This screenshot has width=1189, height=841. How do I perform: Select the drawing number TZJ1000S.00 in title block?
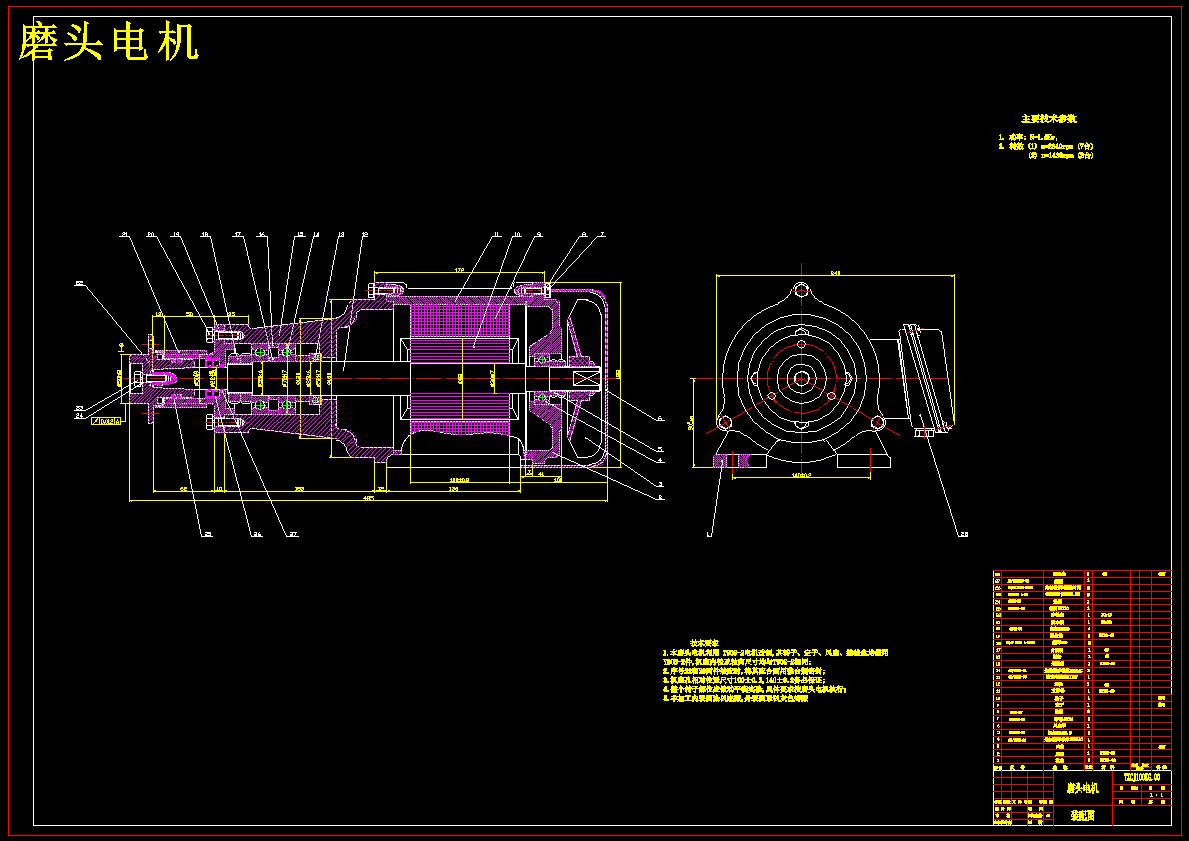[1141, 777]
